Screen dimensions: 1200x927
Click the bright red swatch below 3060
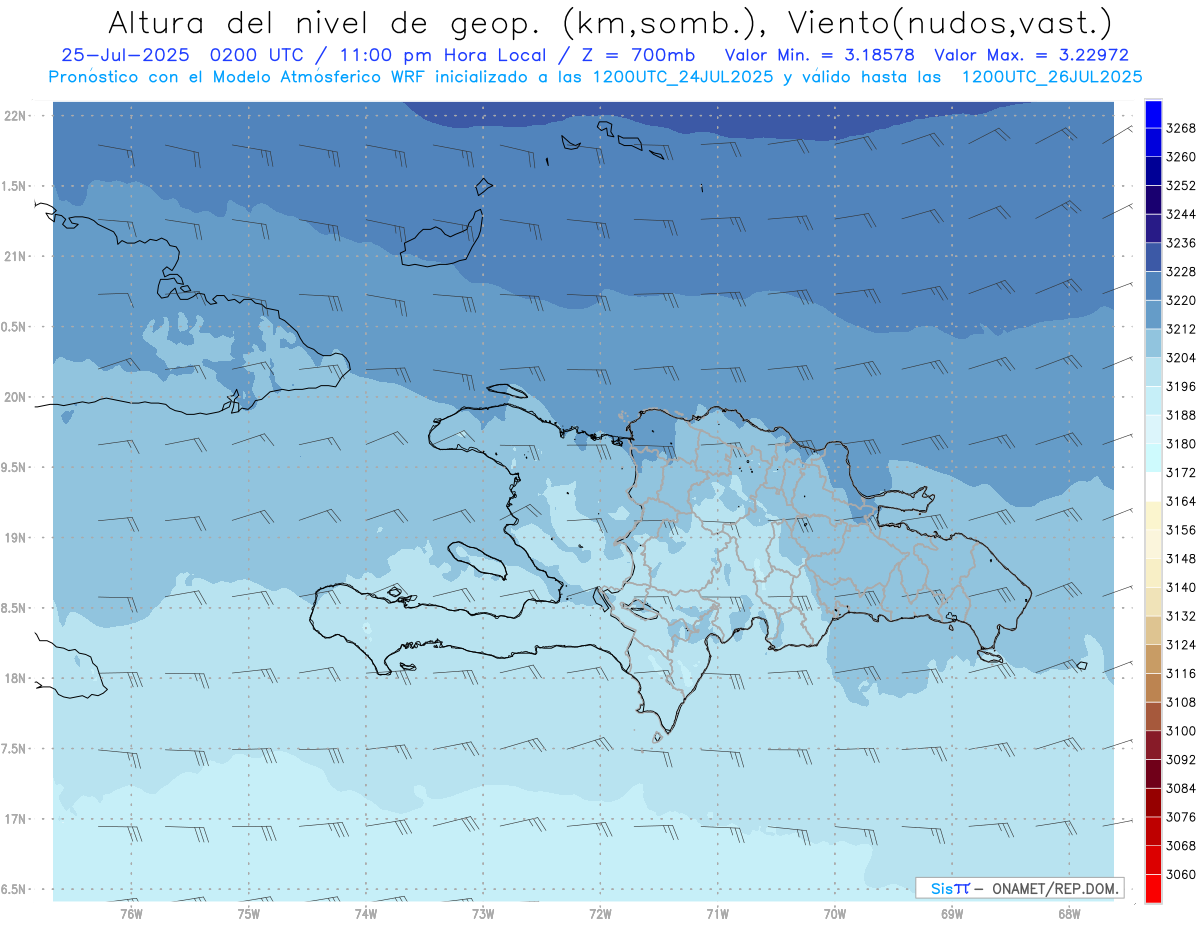point(1153,888)
